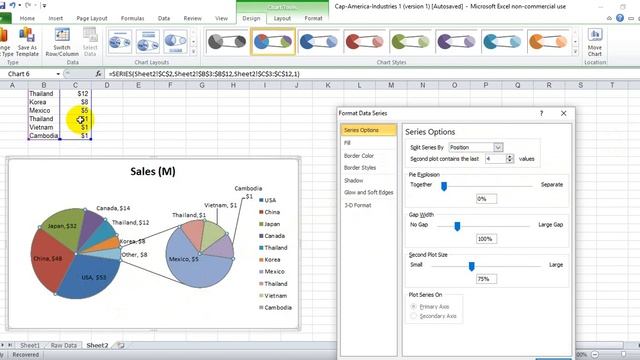Expand Chart Layouts gallery more arrow
The image size is (640, 360).
click(x=193, y=52)
